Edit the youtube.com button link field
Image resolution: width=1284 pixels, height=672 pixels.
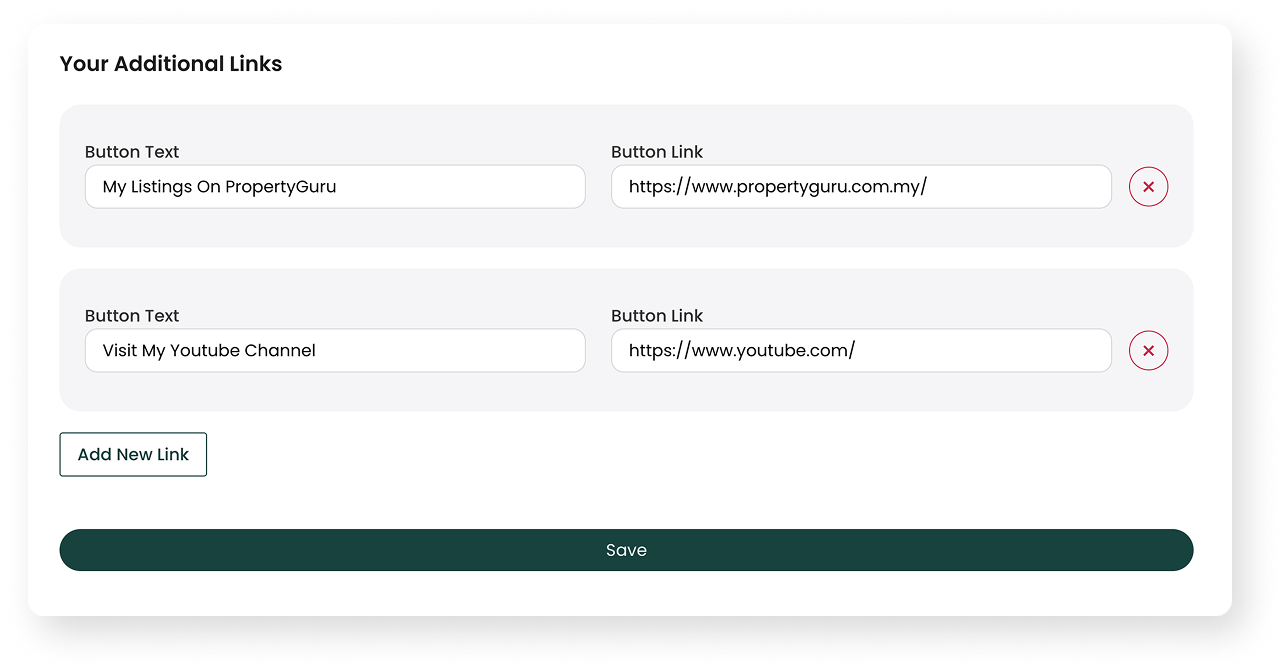(861, 351)
